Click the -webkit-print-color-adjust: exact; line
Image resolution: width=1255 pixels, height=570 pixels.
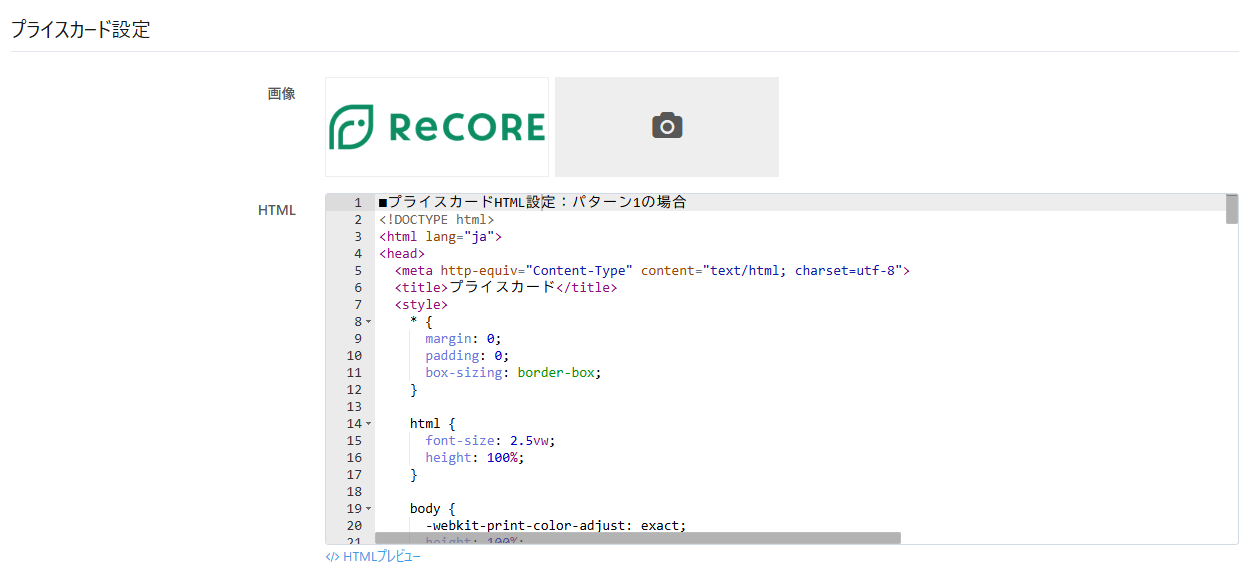(x=556, y=525)
